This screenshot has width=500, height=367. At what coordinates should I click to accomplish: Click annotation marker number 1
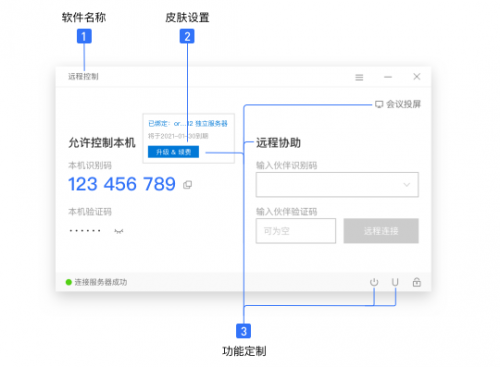(x=84, y=36)
